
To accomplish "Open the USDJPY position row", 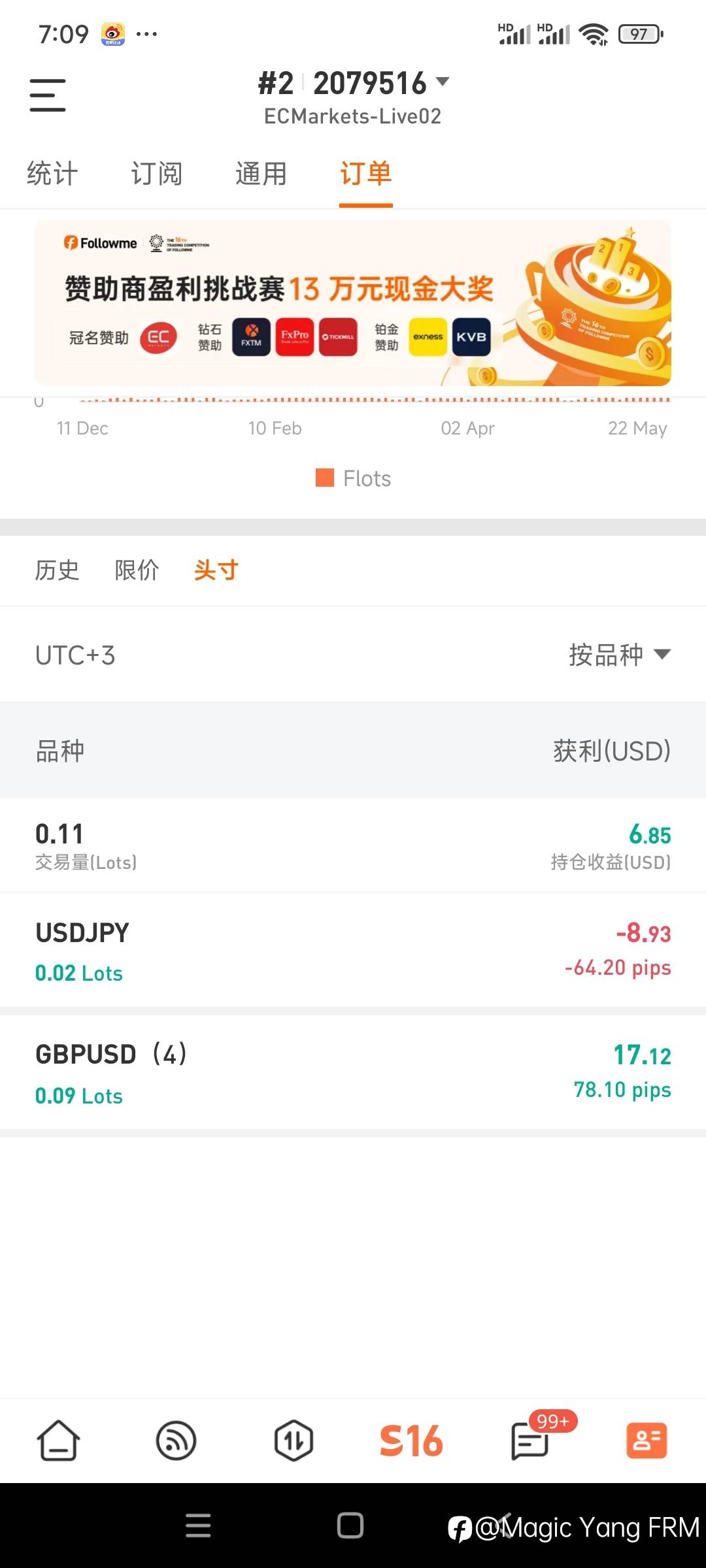I will [353, 951].
